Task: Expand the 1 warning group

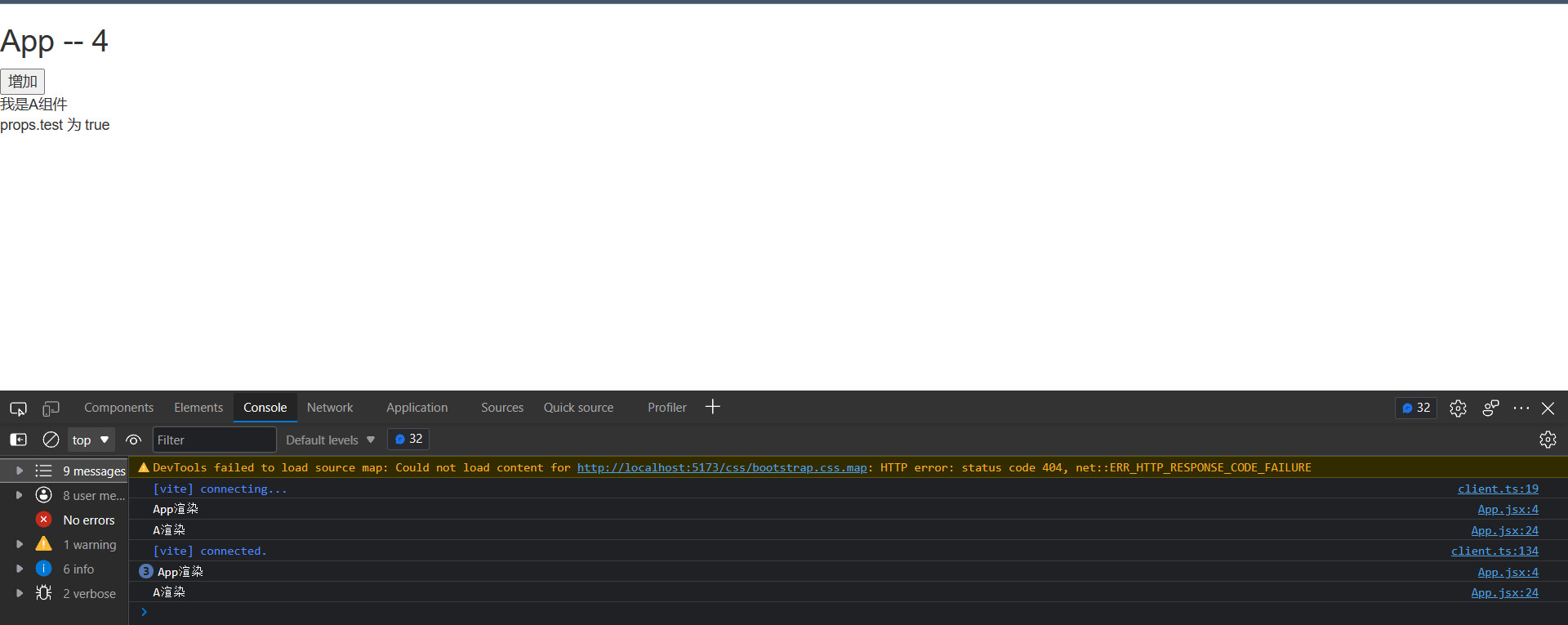Action: click(x=20, y=544)
